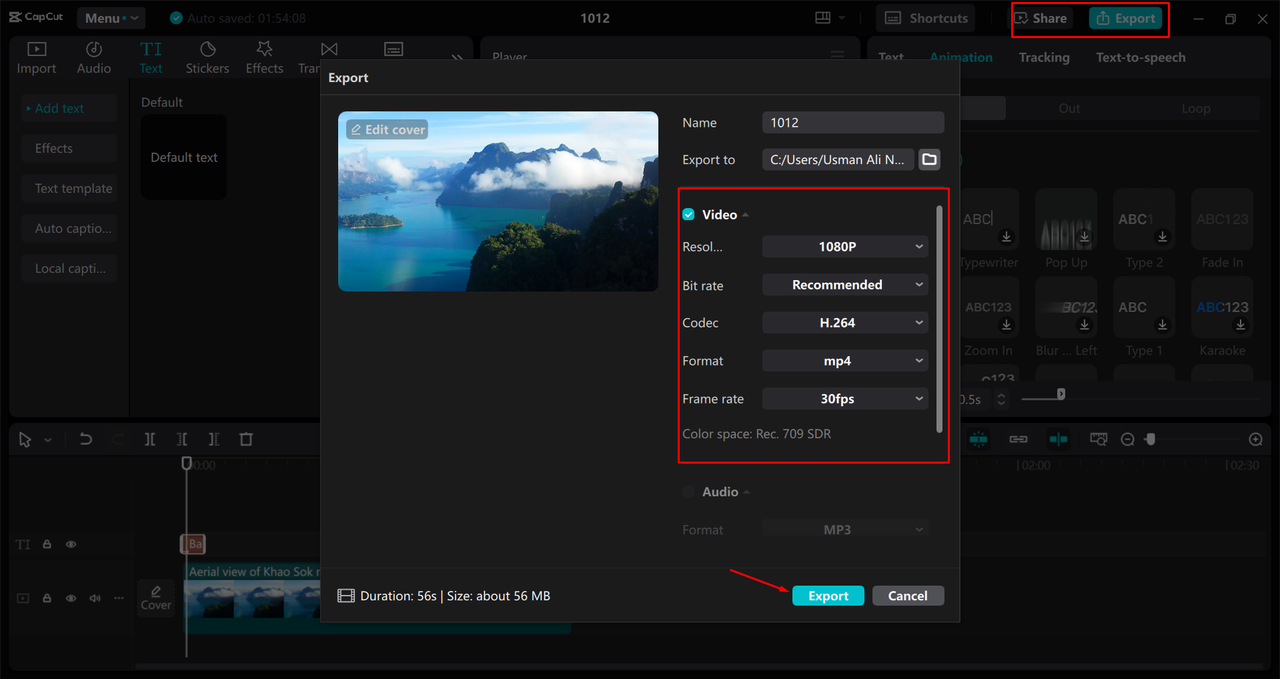Click the top-right Export button
The height and width of the screenshot is (679, 1280).
pyautogui.click(x=1125, y=18)
